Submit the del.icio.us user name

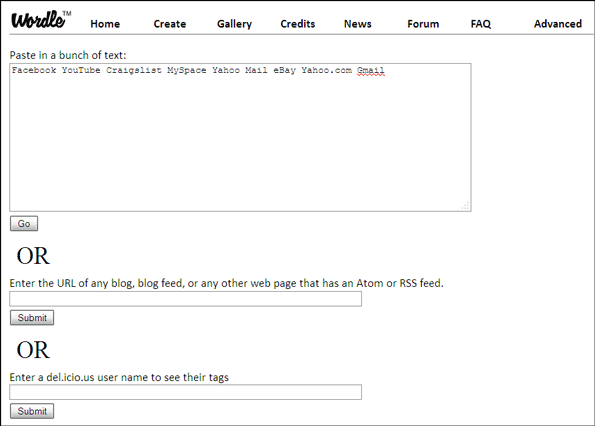[32, 411]
